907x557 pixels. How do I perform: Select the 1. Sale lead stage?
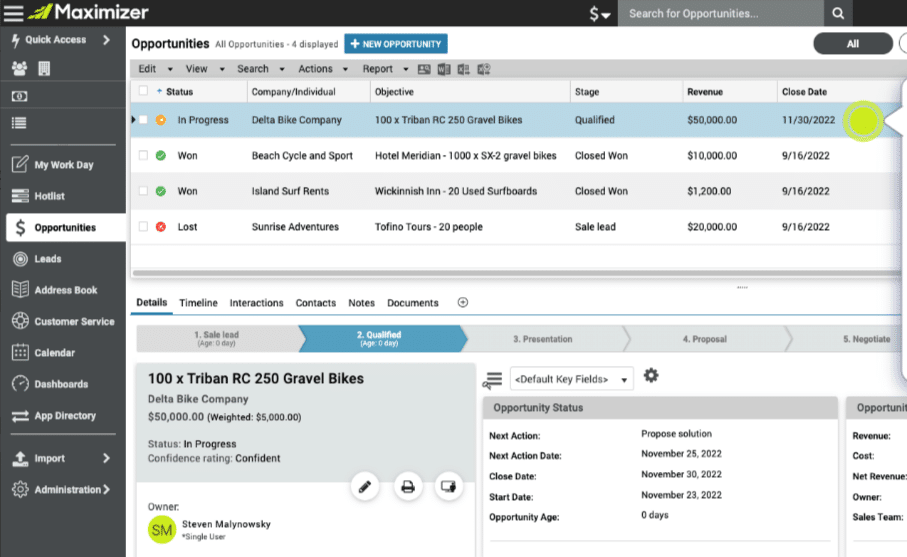tap(217, 339)
